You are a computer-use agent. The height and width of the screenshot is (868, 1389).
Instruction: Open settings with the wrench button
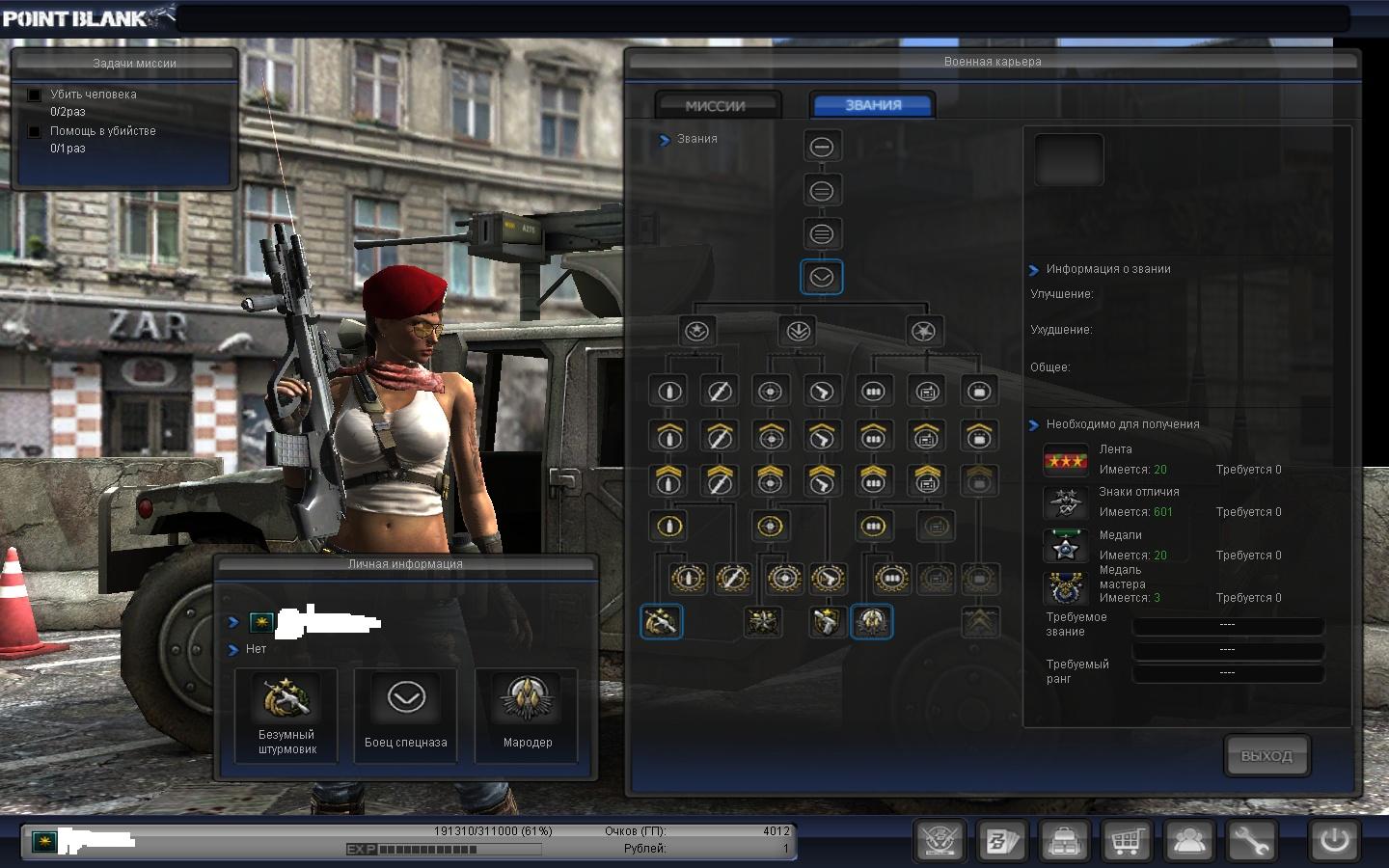[x=1251, y=841]
